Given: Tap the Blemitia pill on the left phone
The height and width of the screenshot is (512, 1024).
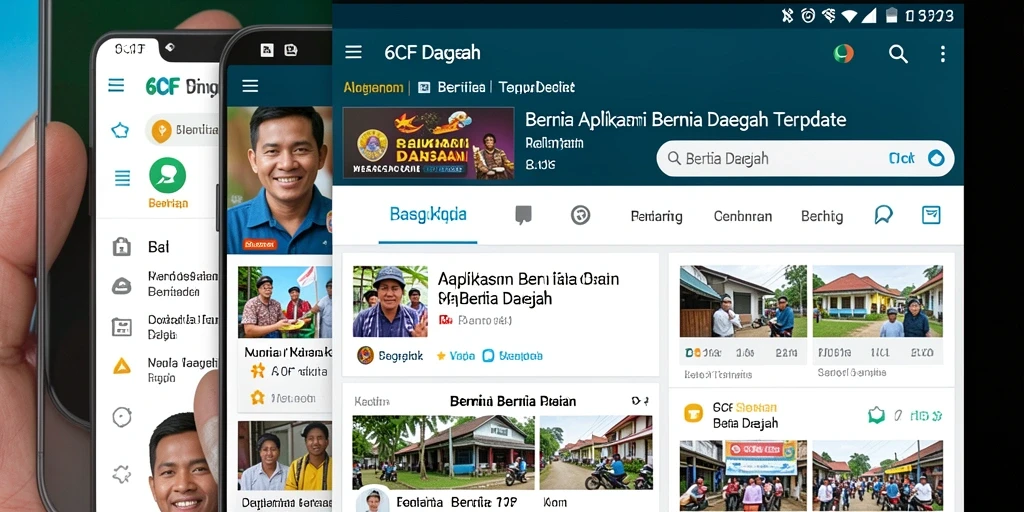Looking at the screenshot, I should (x=183, y=131).
